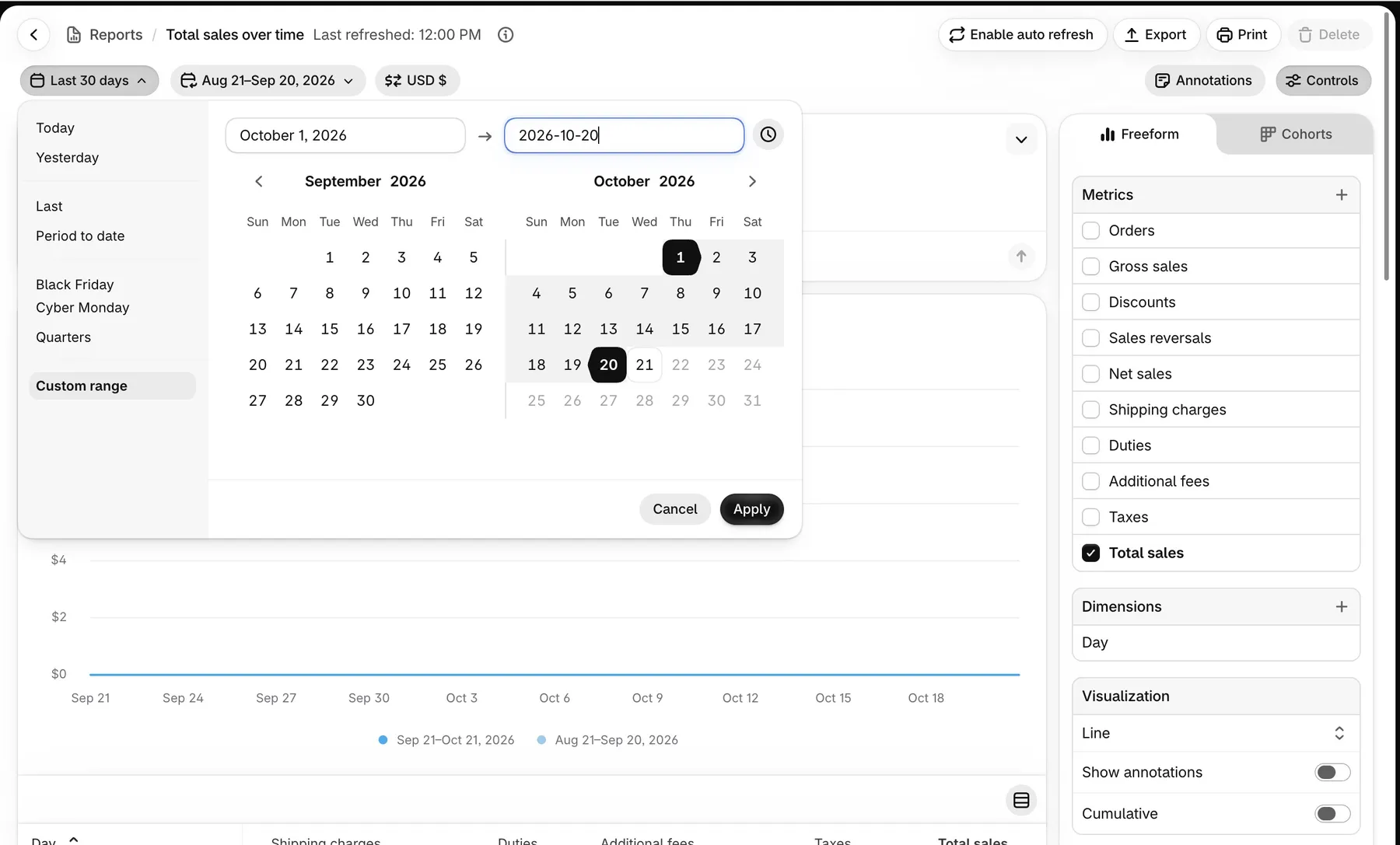
Task: Cancel the date picker
Action: click(675, 509)
